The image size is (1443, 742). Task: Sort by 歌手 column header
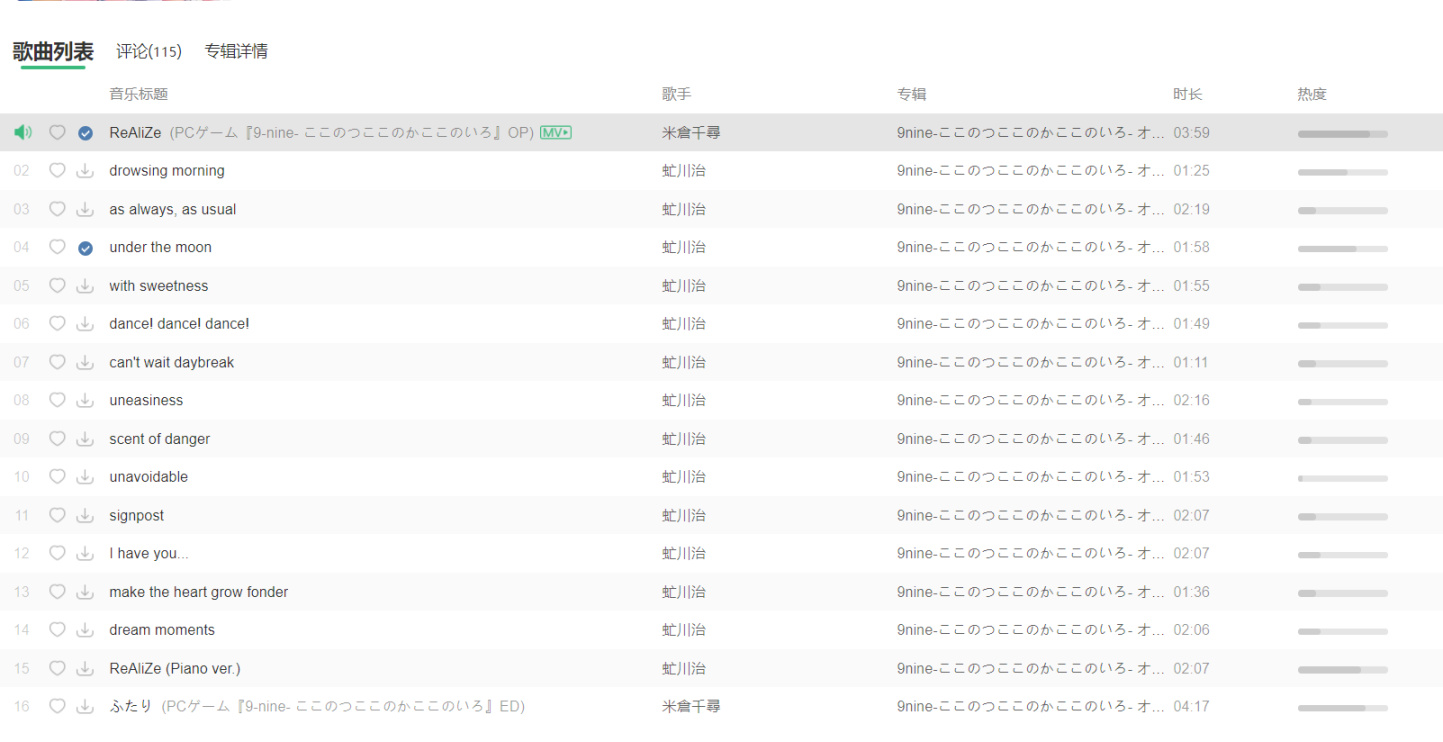click(676, 94)
